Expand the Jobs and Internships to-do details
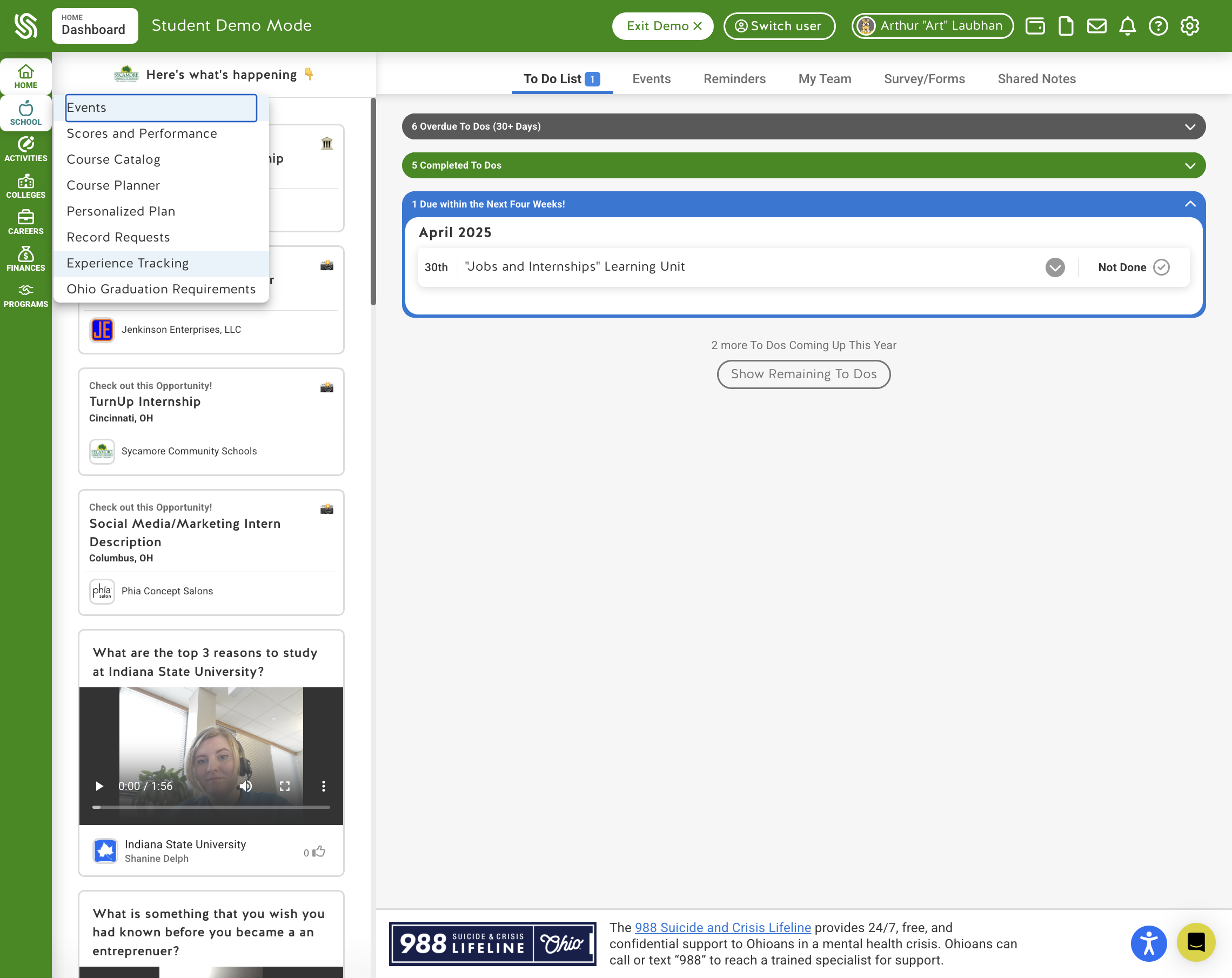The width and height of the screenshot is (1232, 978). (x=1055, y=267)
